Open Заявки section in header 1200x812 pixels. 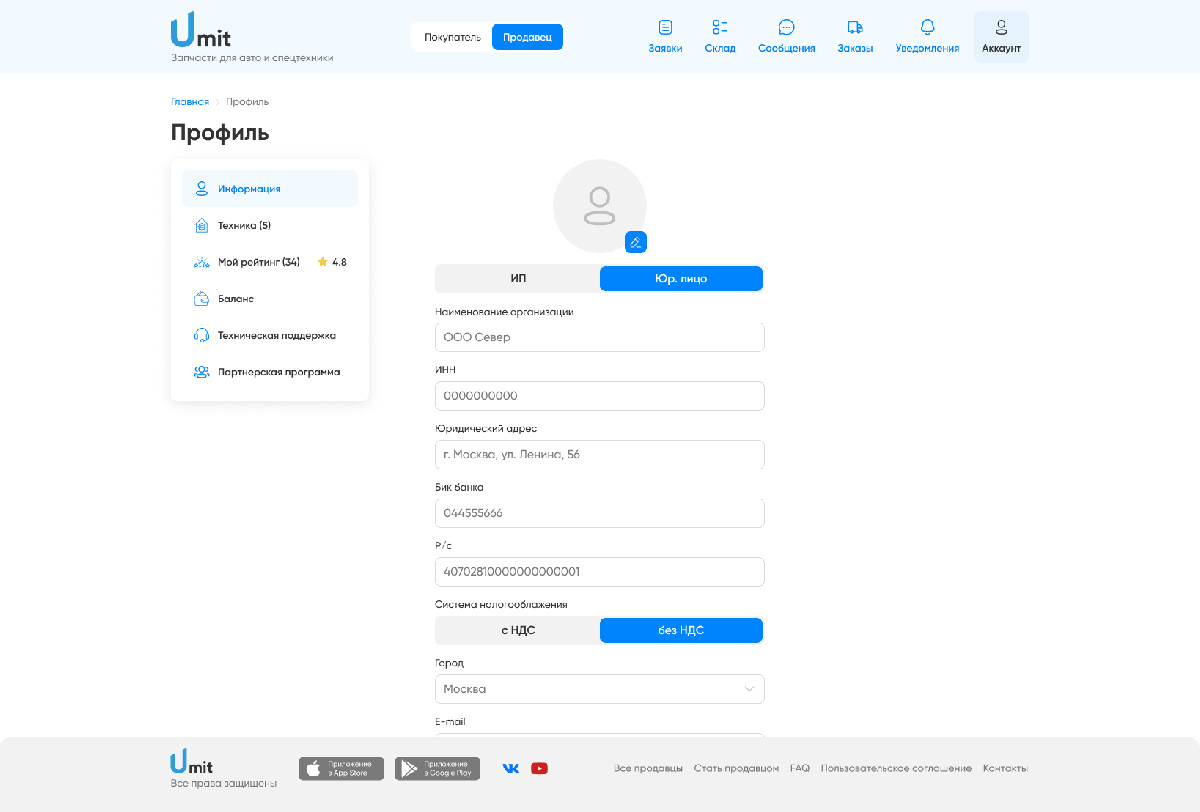(x=665, y=36)
